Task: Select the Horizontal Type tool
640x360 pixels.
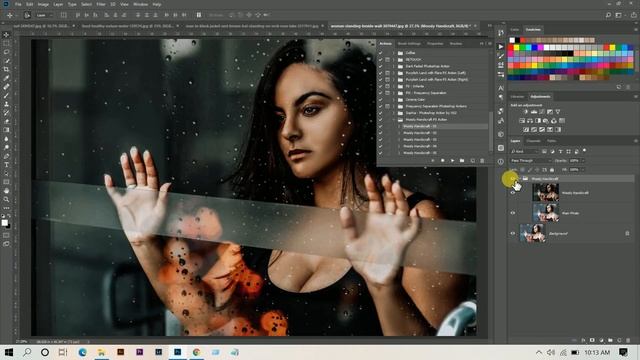Action: (6, 164)
